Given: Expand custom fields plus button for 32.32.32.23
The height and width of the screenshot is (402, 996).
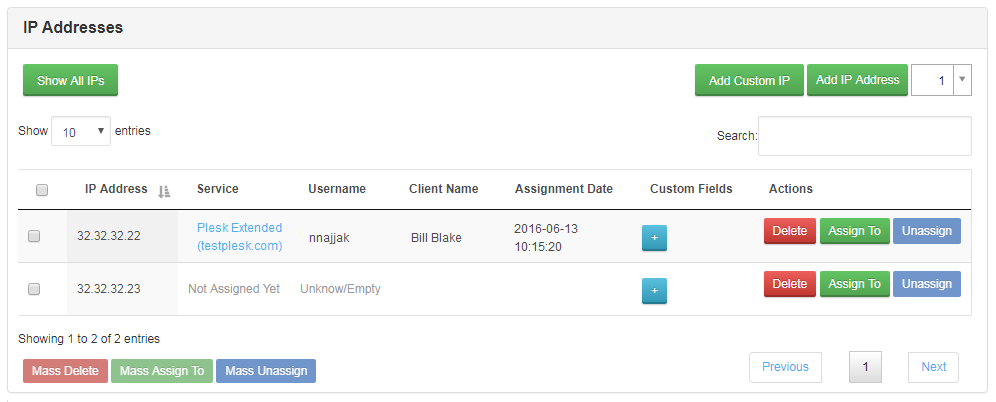Looking at the screenshot, I should point(654,290).
